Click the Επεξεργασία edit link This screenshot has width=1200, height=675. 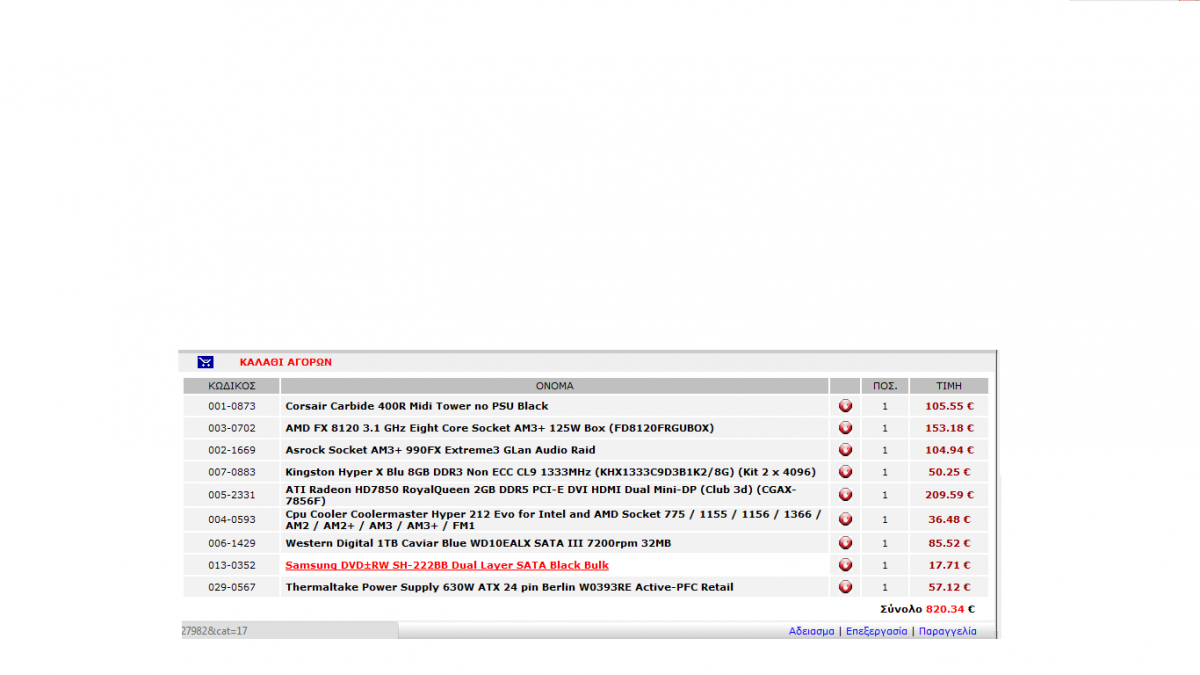coord(876,631)
